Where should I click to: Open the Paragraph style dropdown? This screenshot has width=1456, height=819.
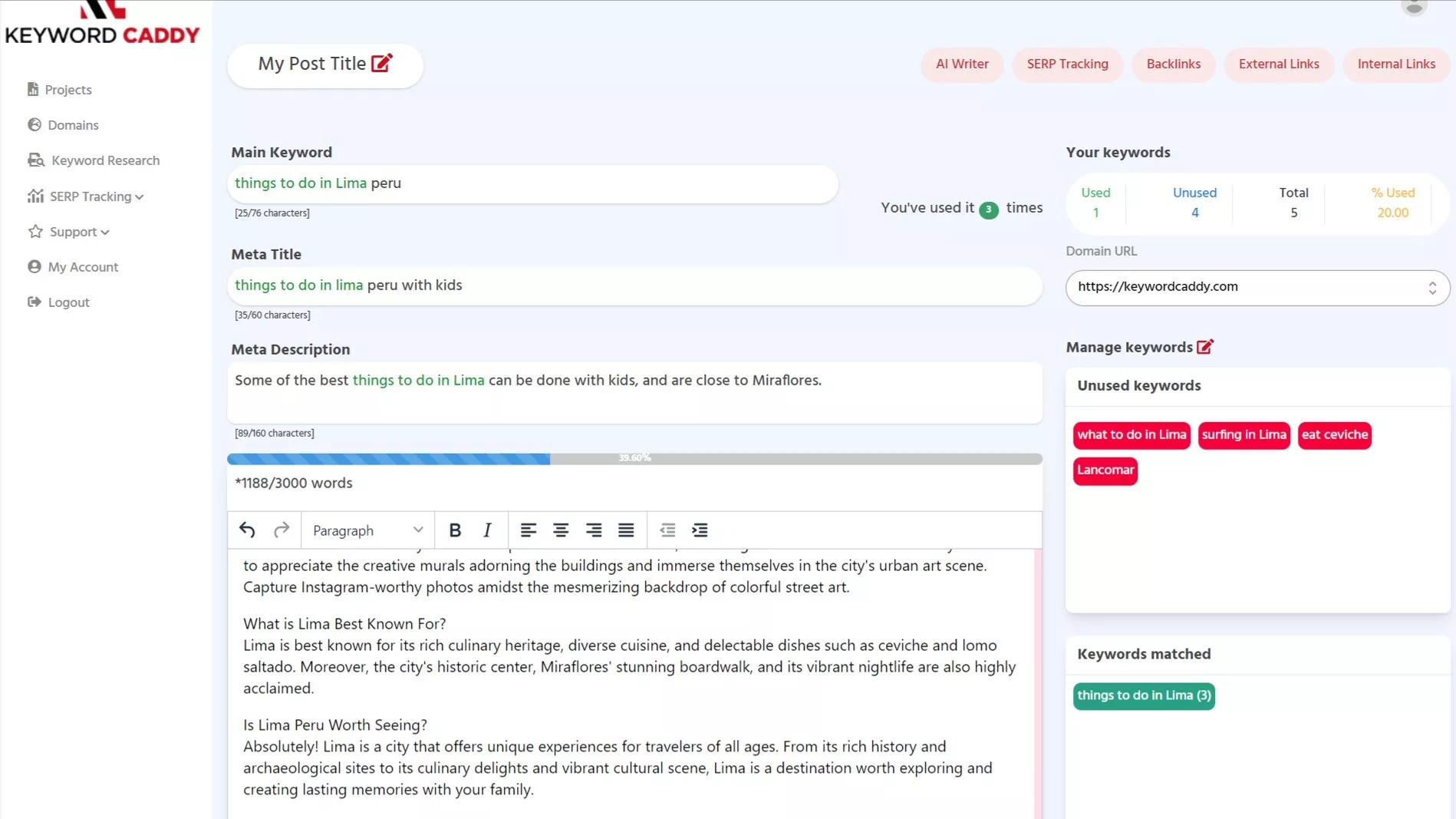coord(367,530)
